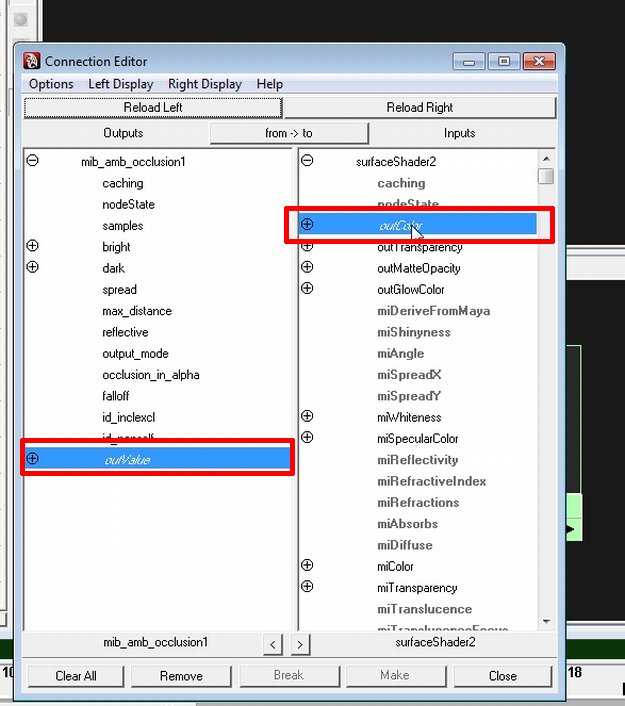
Task: Select the miRefractions attribute
Action: click(418, 502)
